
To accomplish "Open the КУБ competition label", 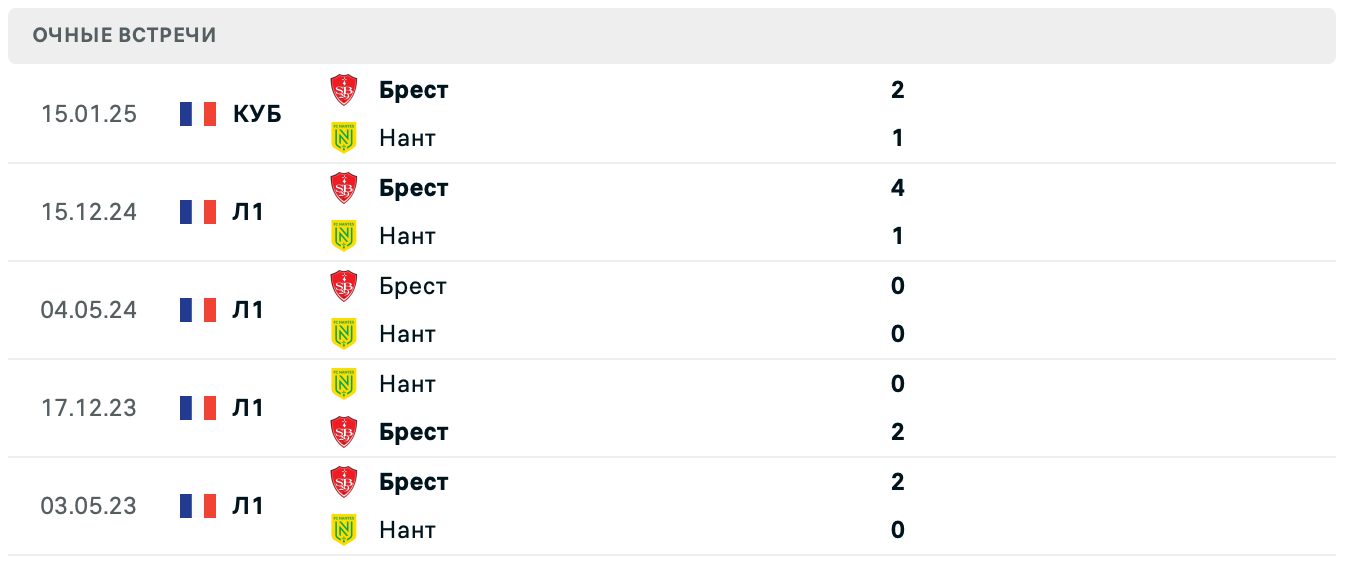I will pyautogui.click(x=257, y=114).
